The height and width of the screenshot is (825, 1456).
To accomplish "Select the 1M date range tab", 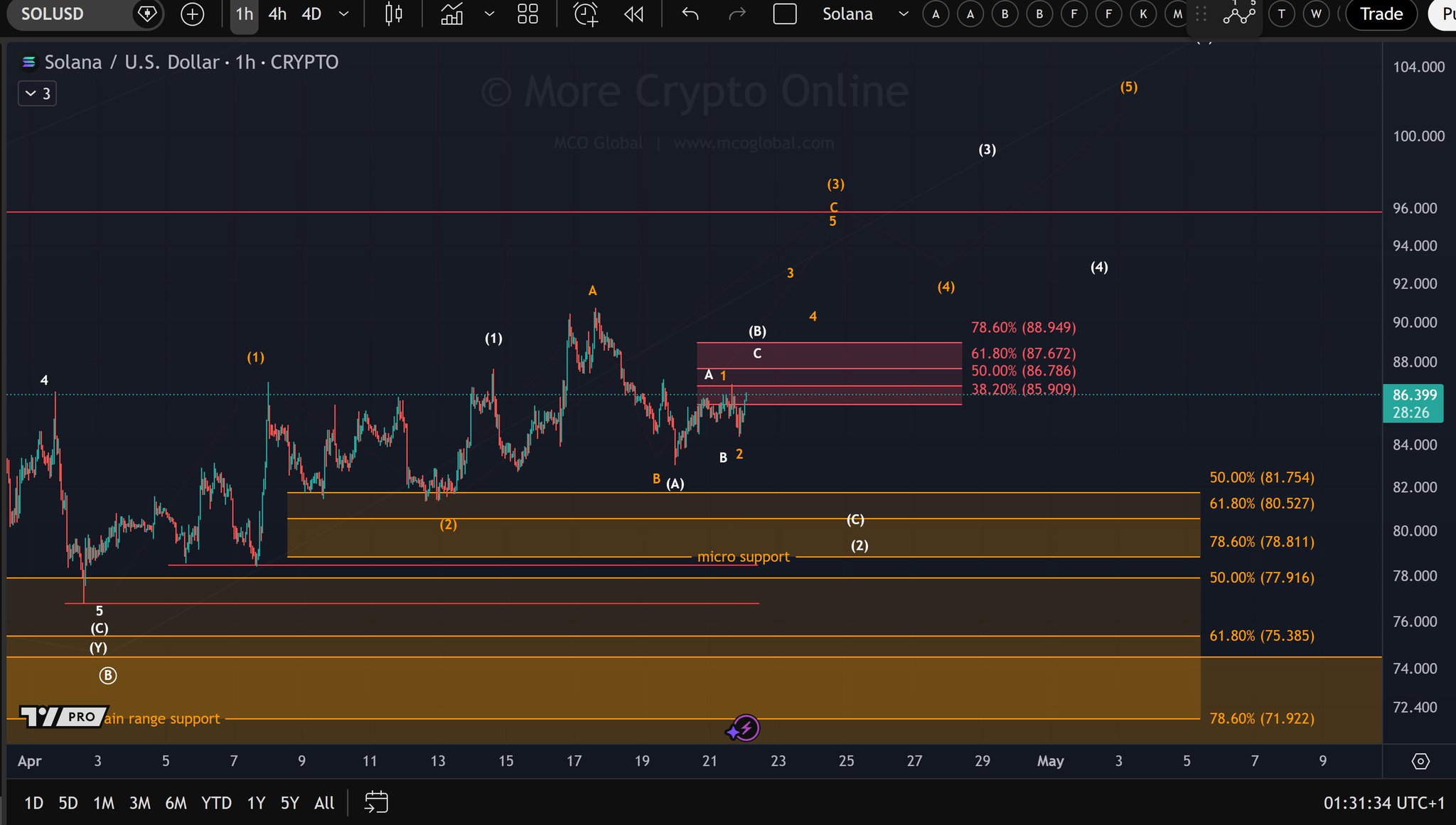I will pyautogui.click(x=104, y=803).
